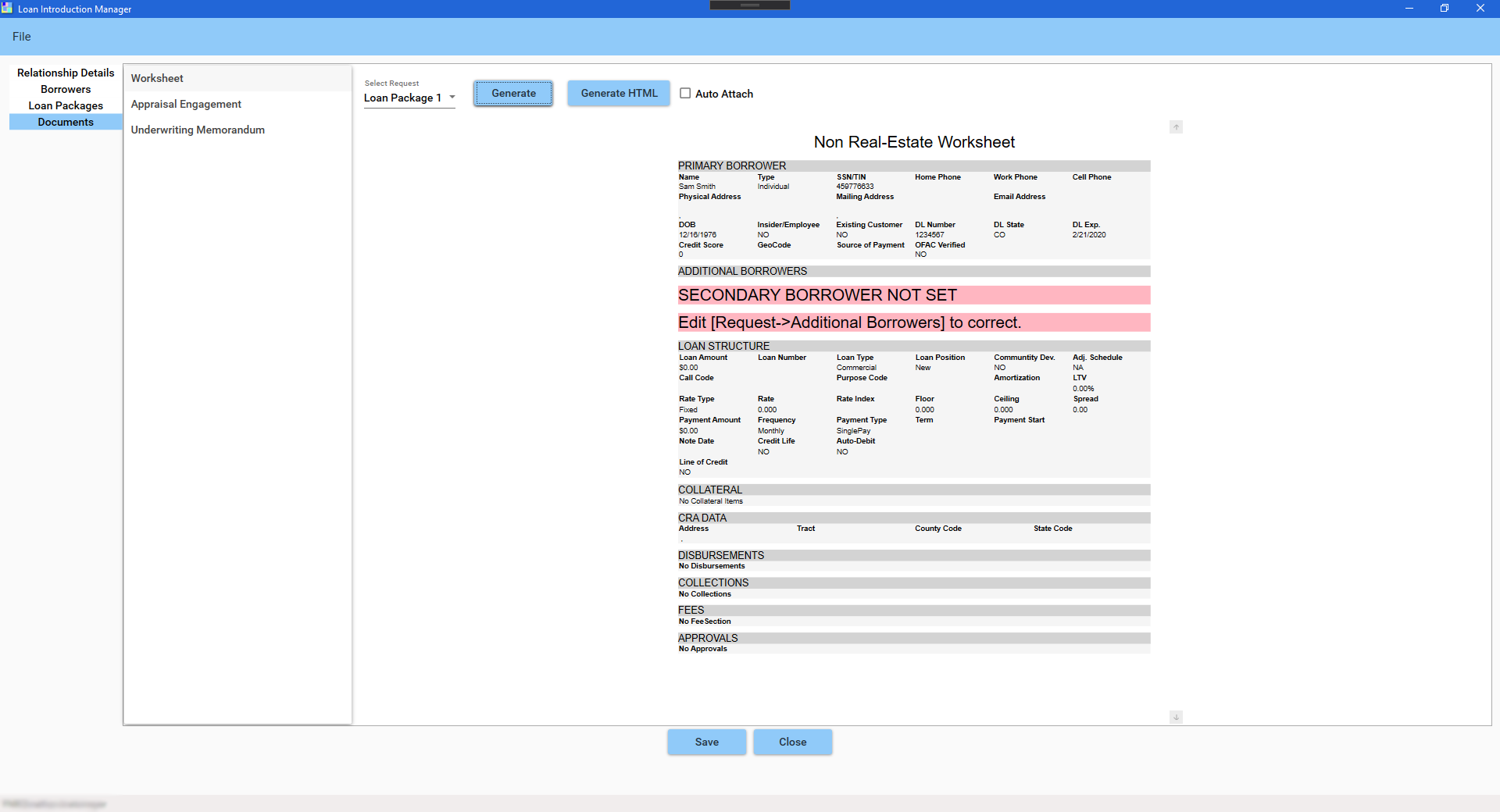Click the No FeeSection text
1500x812 pixels.
[x=705, y=621]
